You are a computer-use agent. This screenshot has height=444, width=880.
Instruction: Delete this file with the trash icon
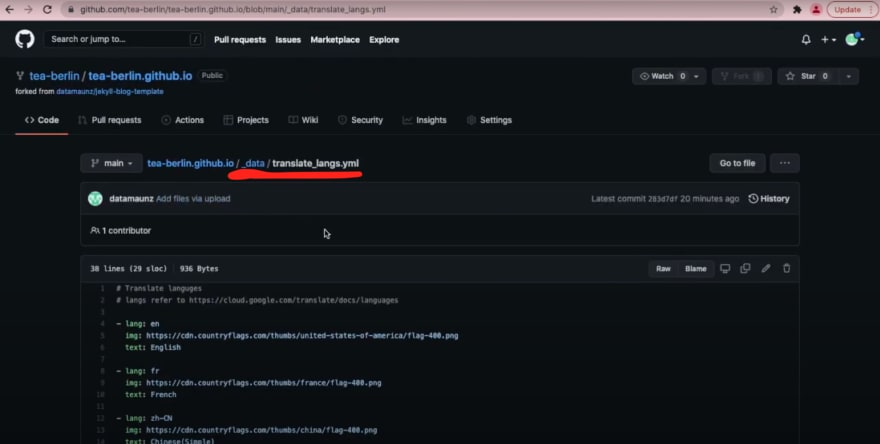click(786, 269)
